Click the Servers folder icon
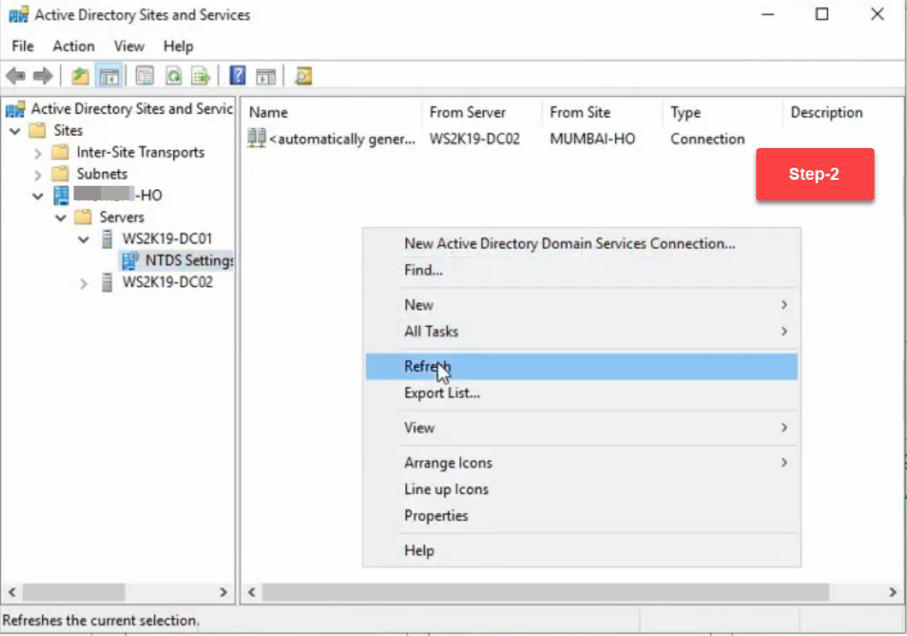 pyautogui.click(x=83, y=217)
